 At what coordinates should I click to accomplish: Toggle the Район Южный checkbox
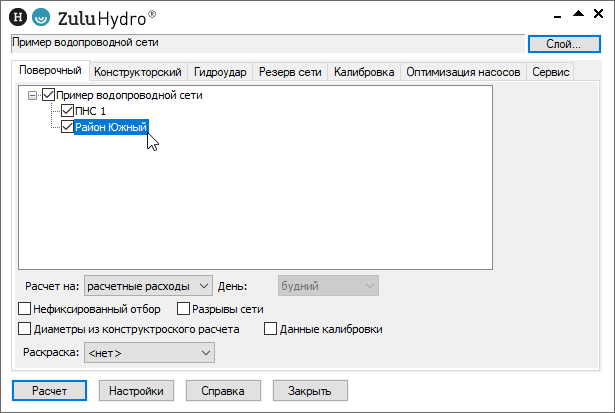click(x=68, y=127)
